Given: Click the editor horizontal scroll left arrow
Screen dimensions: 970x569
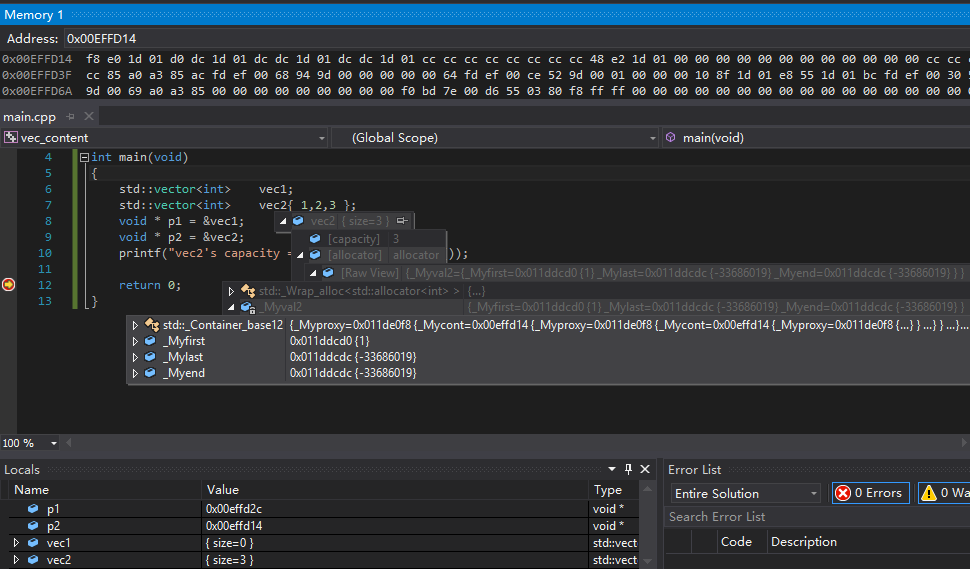Looking at the screenshot, I should pyautogui.click(x=69, y=443).
